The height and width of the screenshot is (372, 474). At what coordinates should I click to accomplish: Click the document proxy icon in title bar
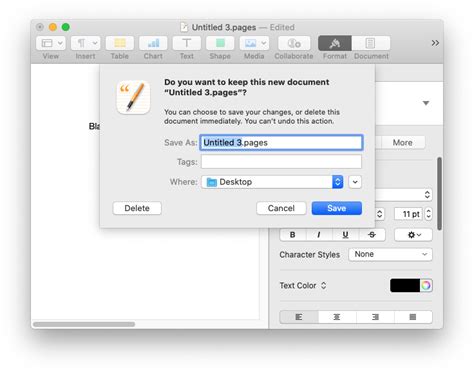click(184, 27)
